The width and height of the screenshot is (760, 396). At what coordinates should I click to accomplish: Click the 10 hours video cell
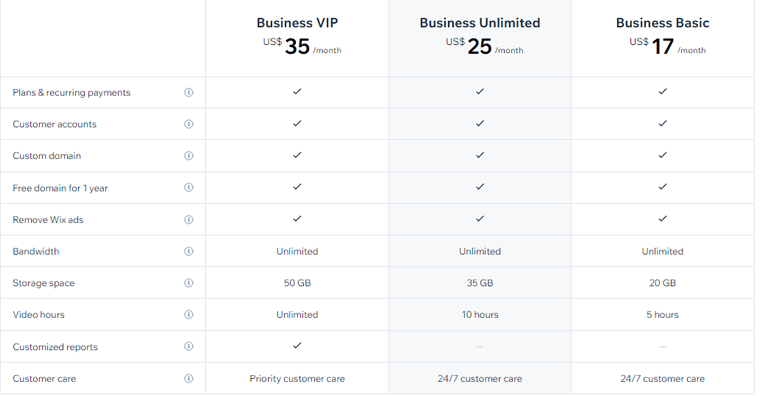click(480, 315)
